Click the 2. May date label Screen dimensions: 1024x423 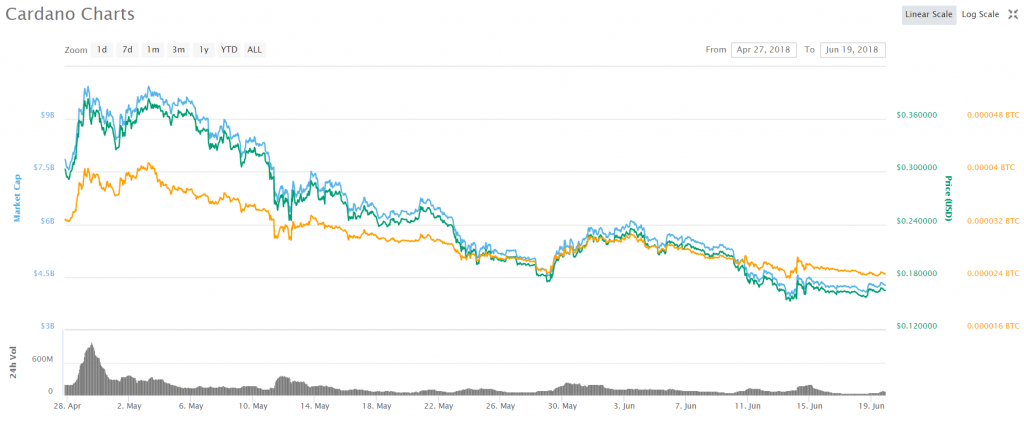click(129, 406)
